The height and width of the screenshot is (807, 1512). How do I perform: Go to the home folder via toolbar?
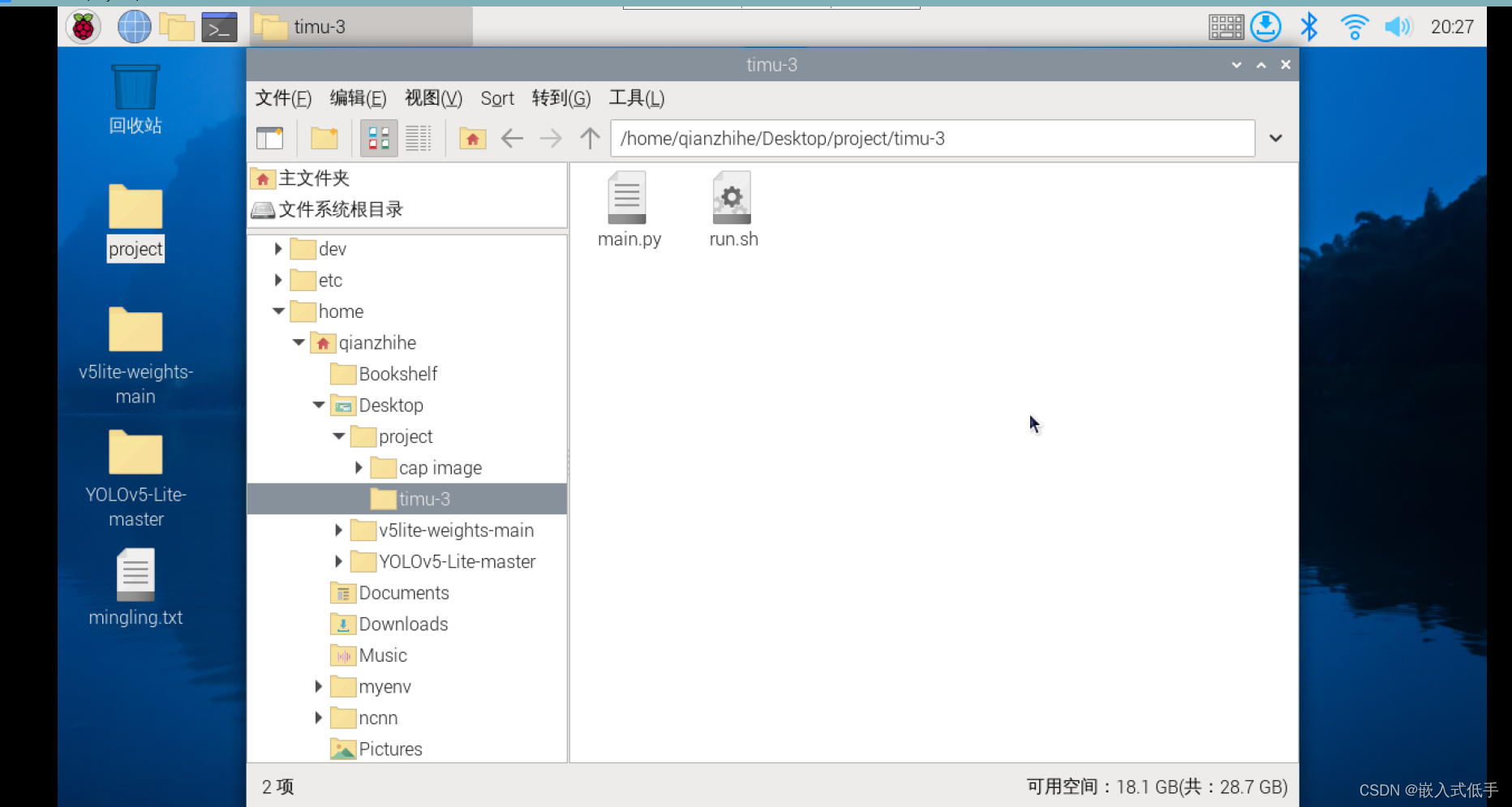click(472, 138)
